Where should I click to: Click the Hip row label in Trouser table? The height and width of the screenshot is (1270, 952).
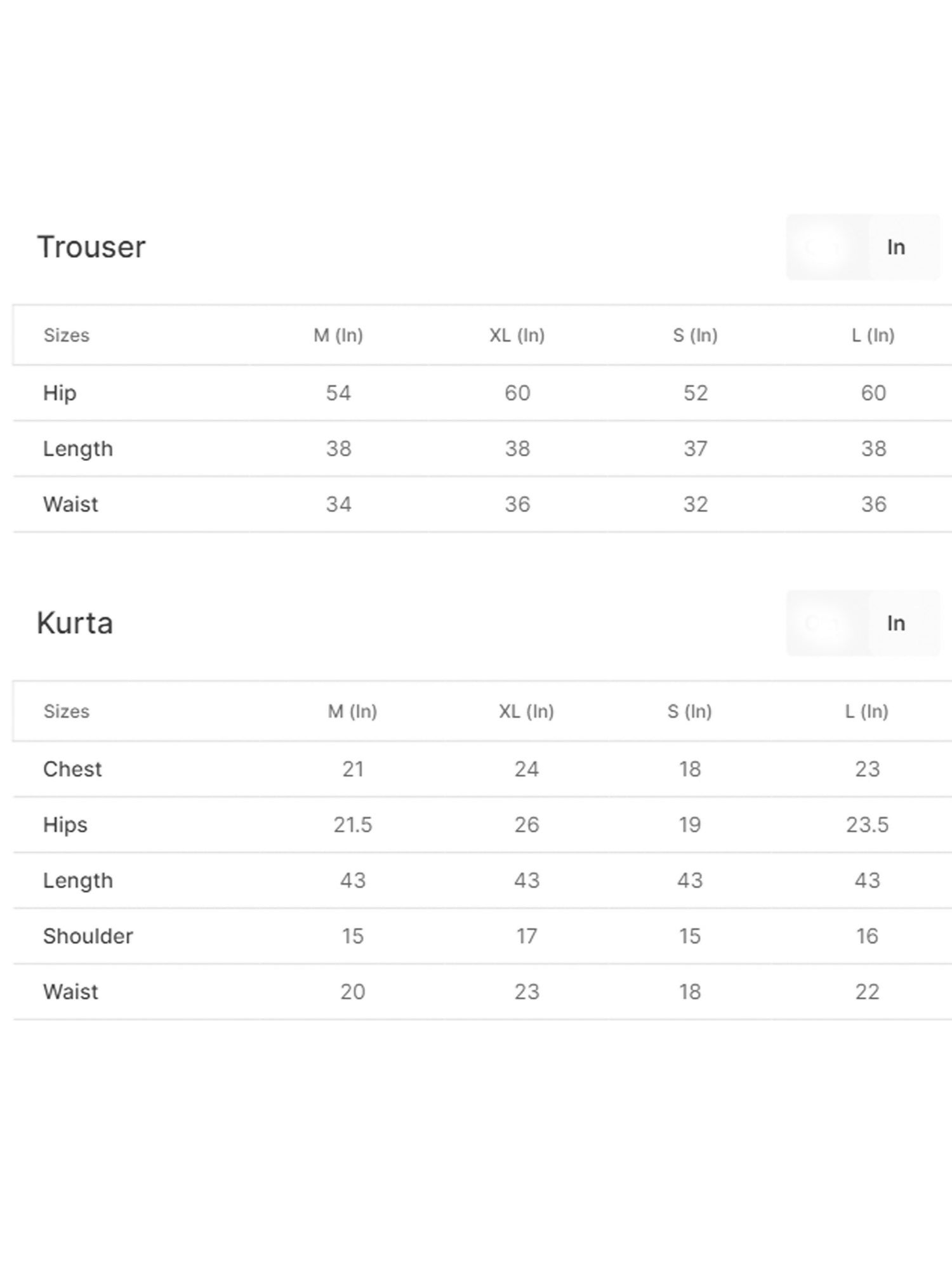[60, 393]
